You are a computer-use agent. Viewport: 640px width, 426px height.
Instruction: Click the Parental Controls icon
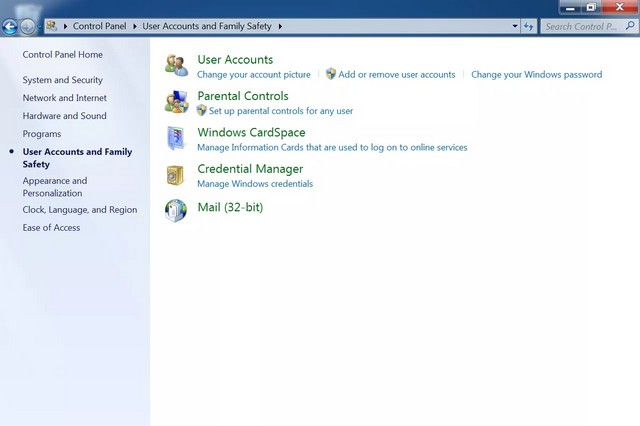click(176, 102)
